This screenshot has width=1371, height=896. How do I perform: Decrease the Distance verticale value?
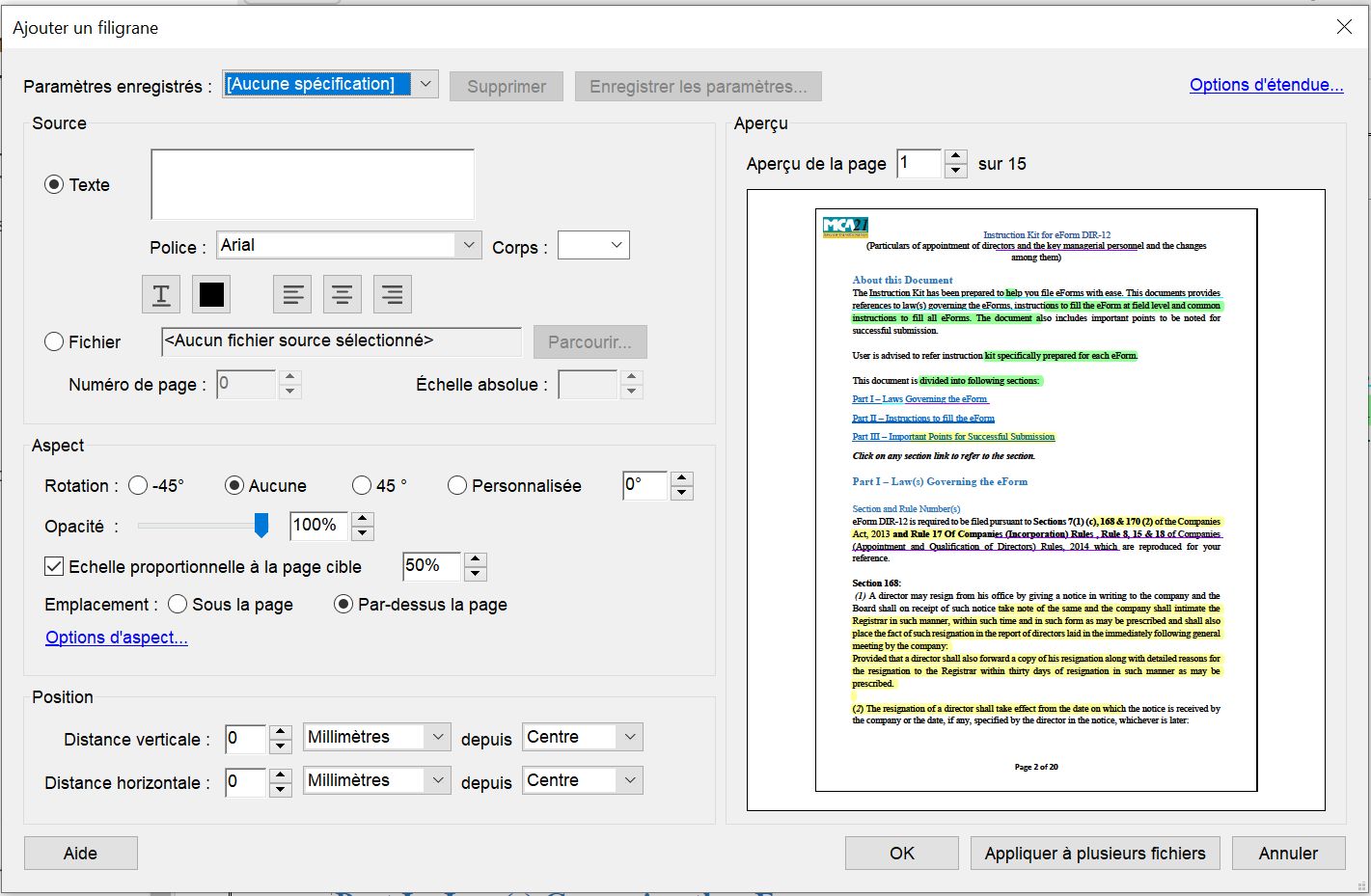coord(280,746)
